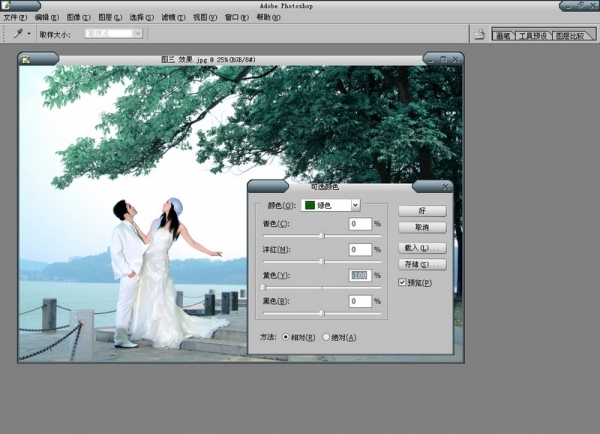This screenshot has height=434, width=600.
Task: Open the 选择(S) menu
Action: pyautogui.click(x=142, y=17)
